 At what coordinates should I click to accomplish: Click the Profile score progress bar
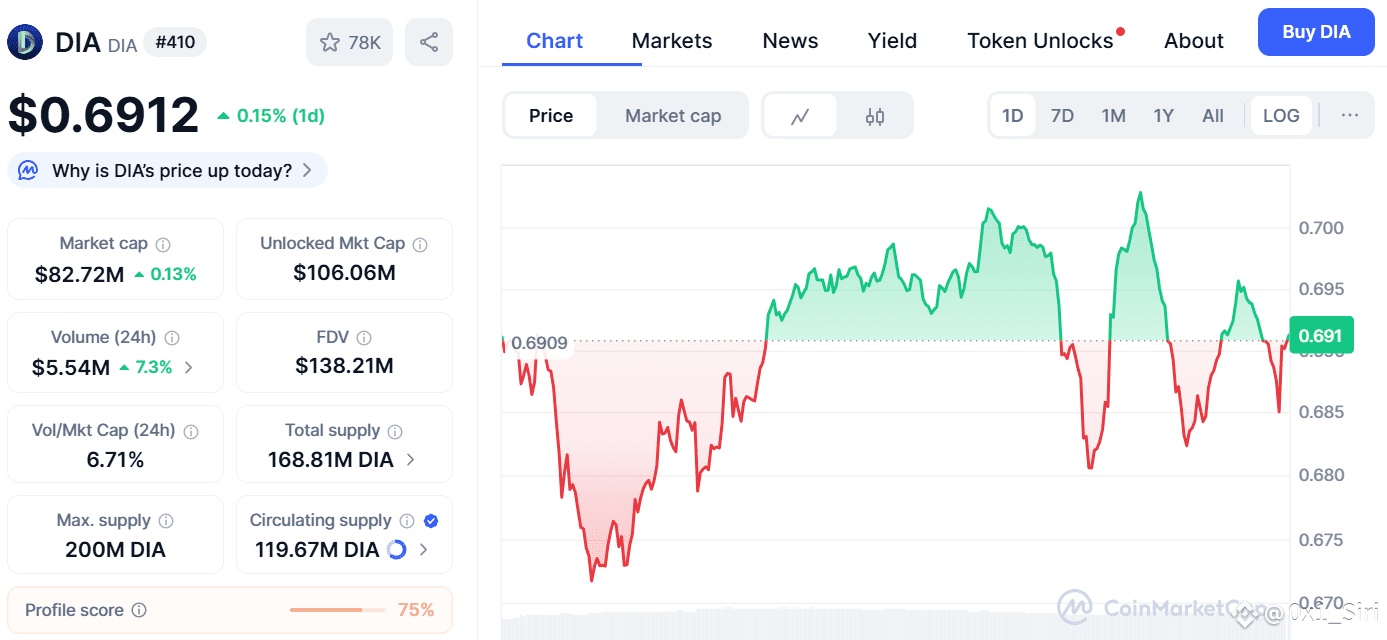tap(337, 610)
